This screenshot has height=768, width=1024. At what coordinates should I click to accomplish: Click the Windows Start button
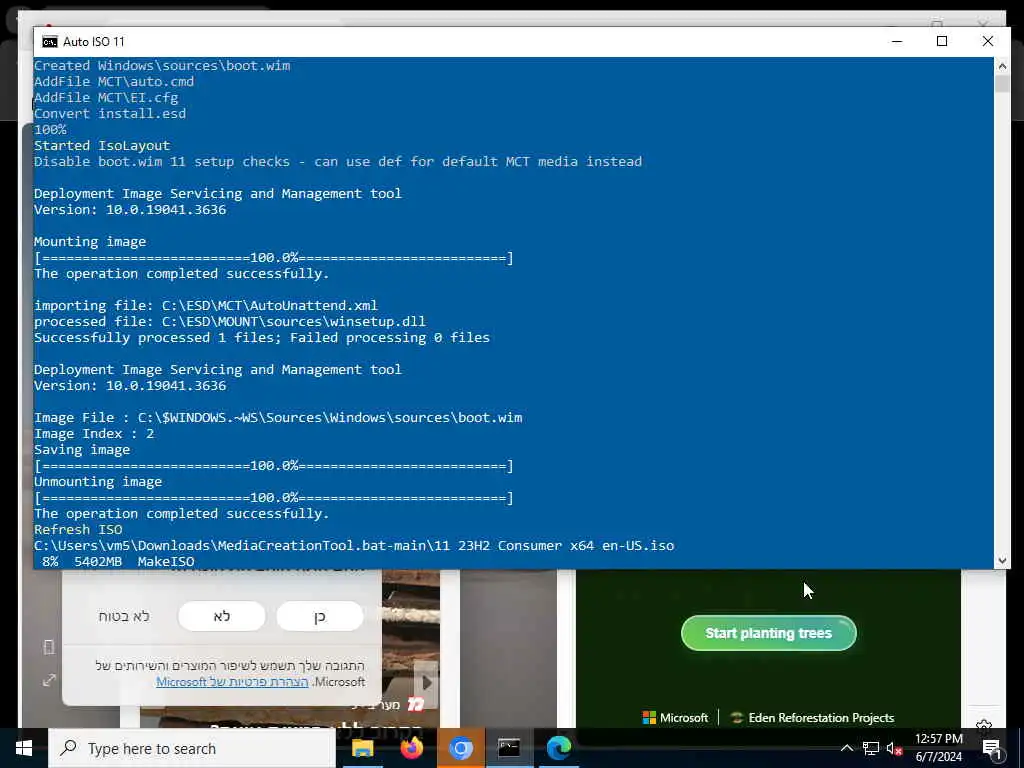point(24,748)
